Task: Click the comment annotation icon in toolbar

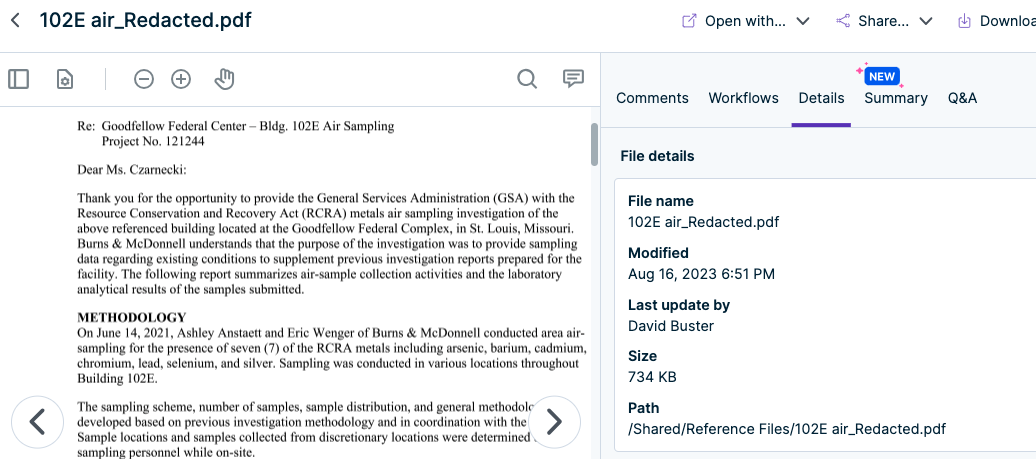Action: 573,79
